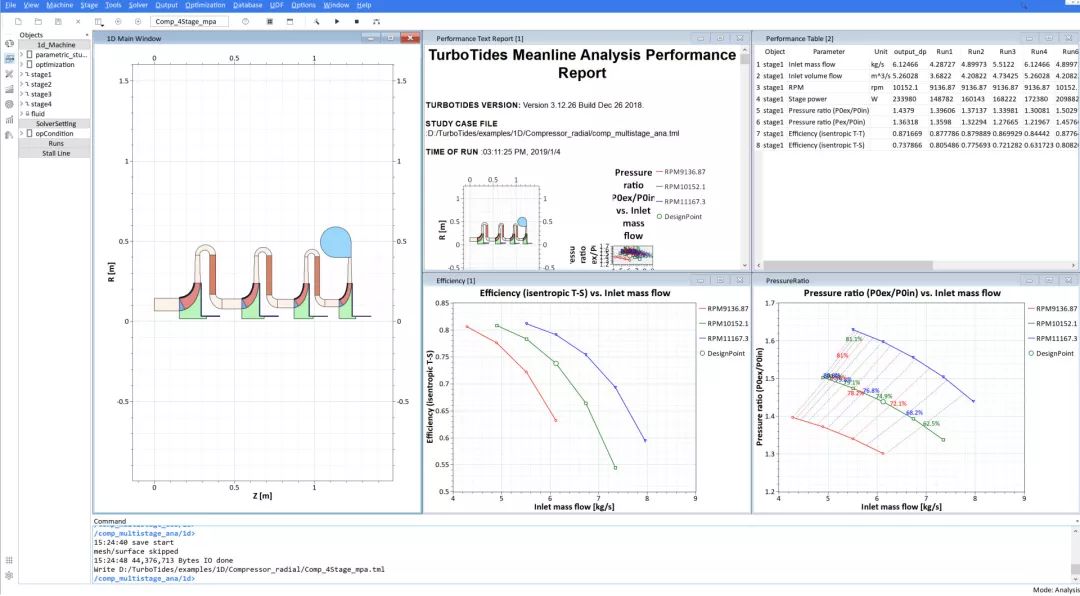Viewport: 1080px width, 596px height.
Task: Click the help question mark toolbar icon
Action: (x=246, y=21)
